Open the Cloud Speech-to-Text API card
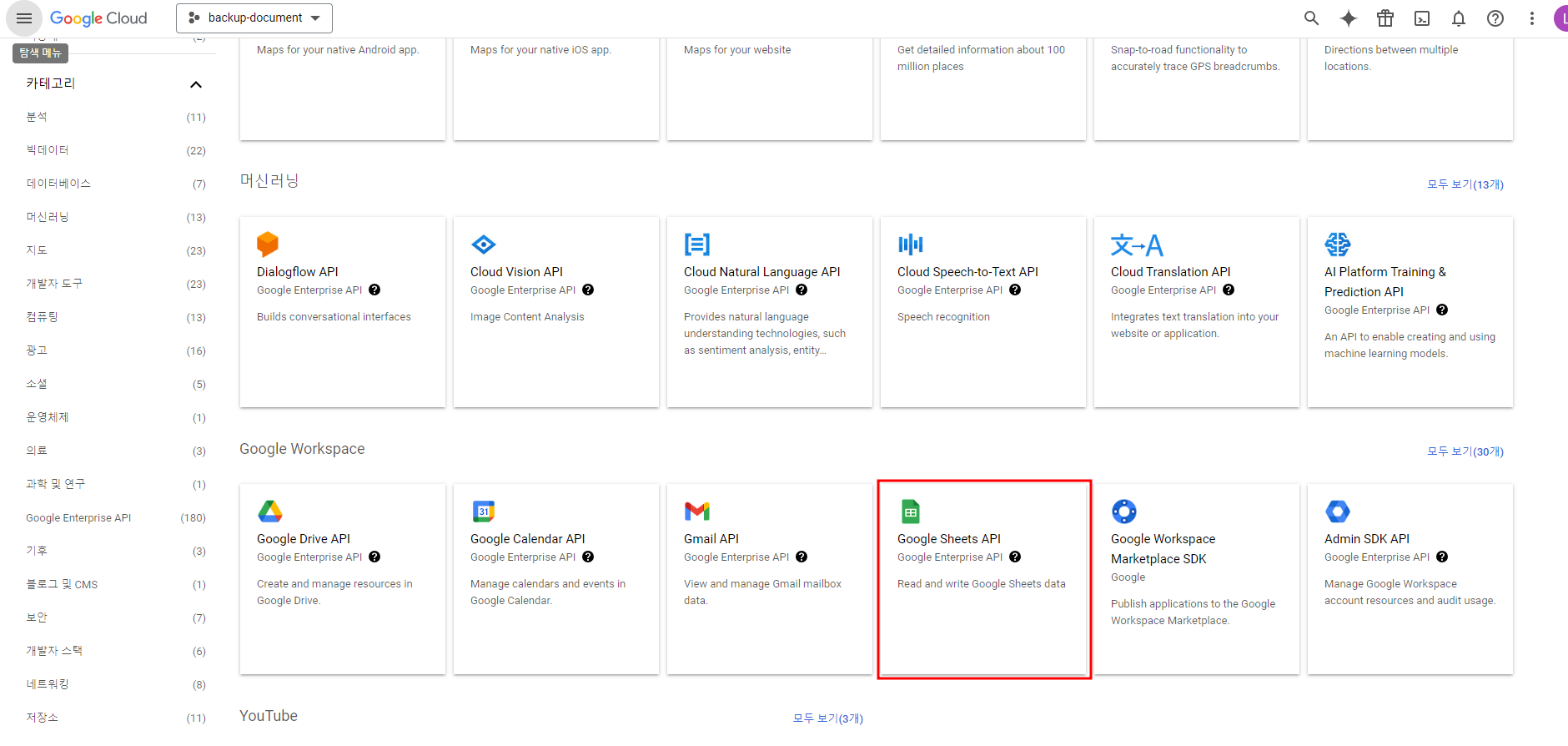 (x=983, y=312)
